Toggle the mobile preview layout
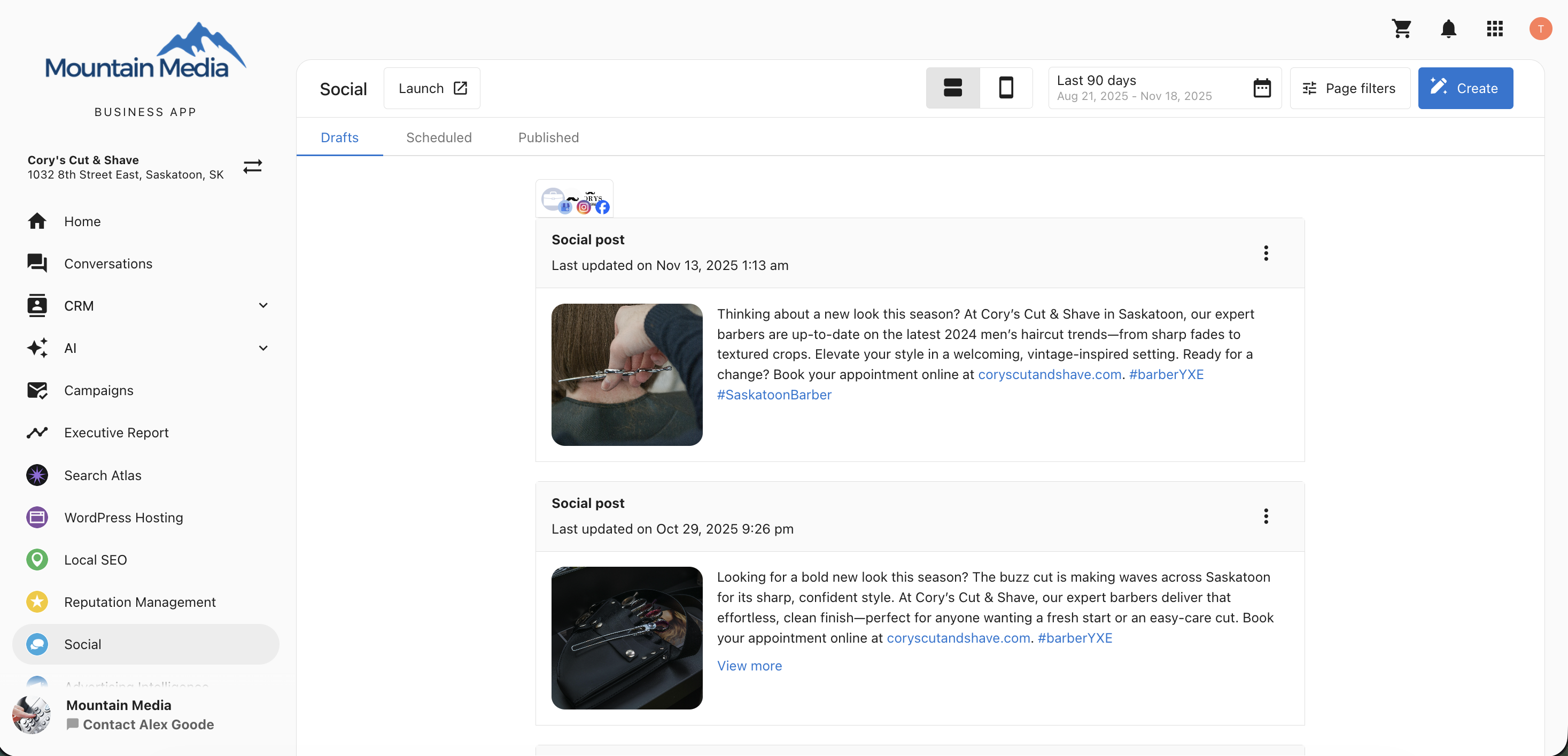Viewport: 1568px width, 756px height. (x=1006, y=88)
